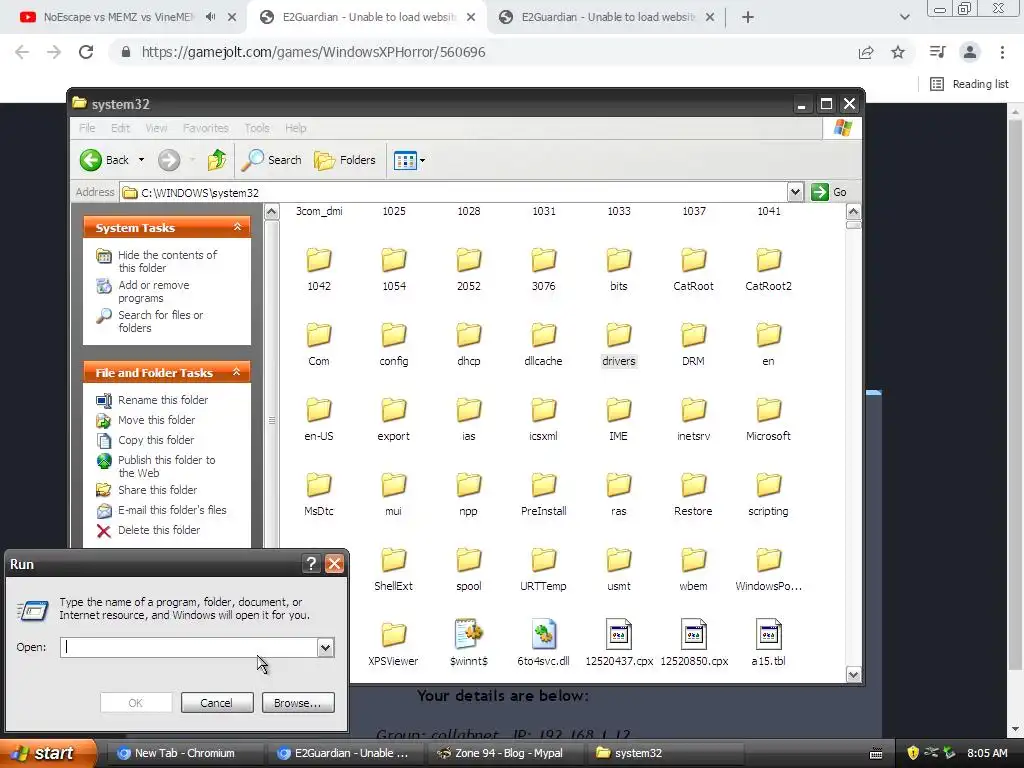Toggle the Folders pane button
Screen dimensions: 1024x768
tap(345, 160)
